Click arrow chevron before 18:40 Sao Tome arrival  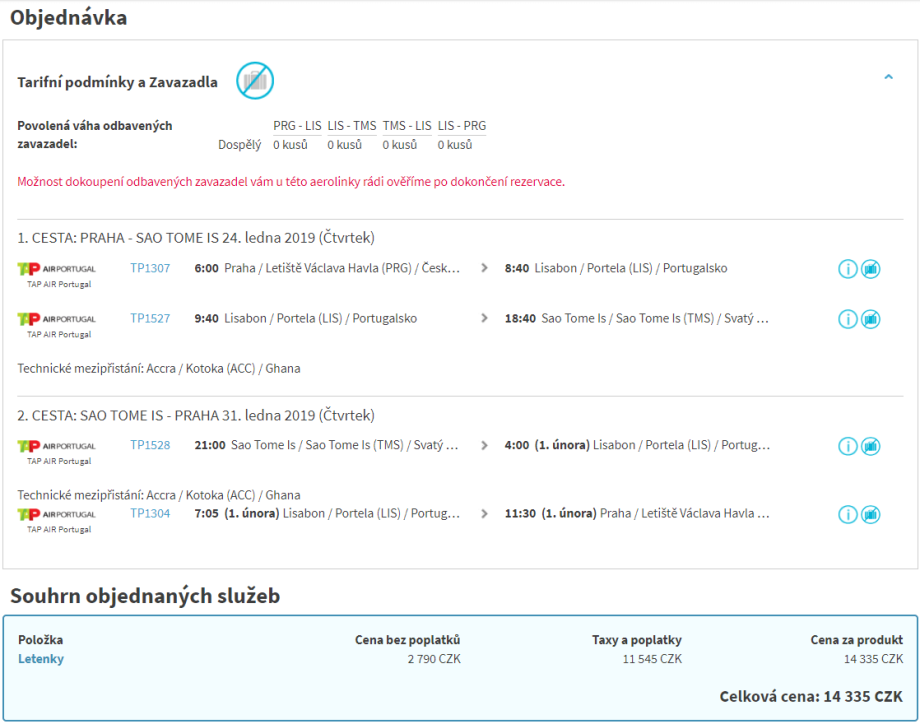tap(485, 318)
